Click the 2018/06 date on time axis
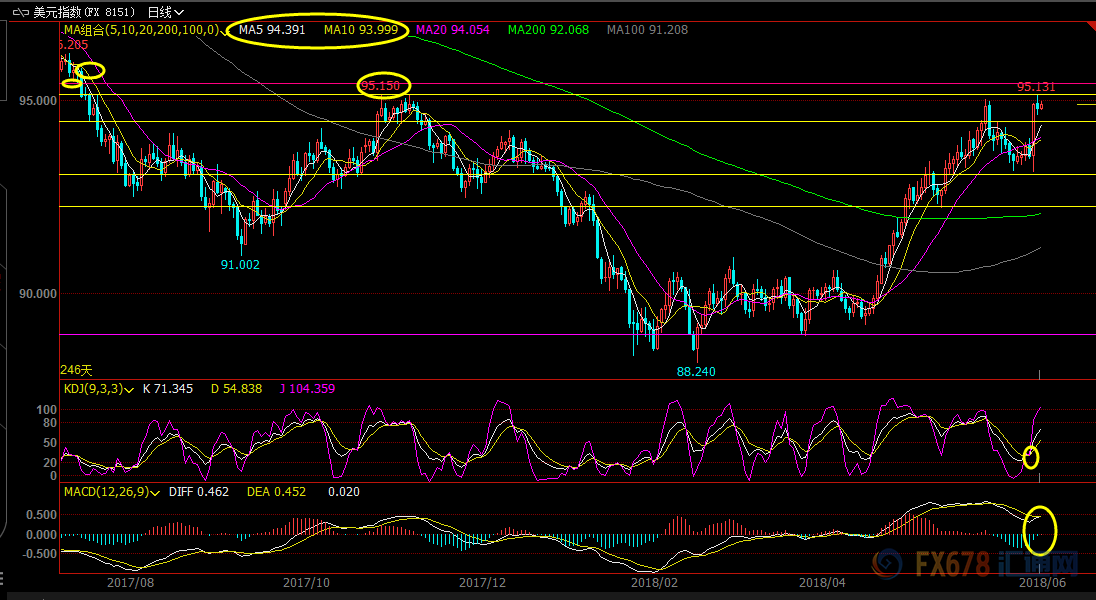Image resolution: width=1096 pixels, height=600 pixels. [1038, 581]
